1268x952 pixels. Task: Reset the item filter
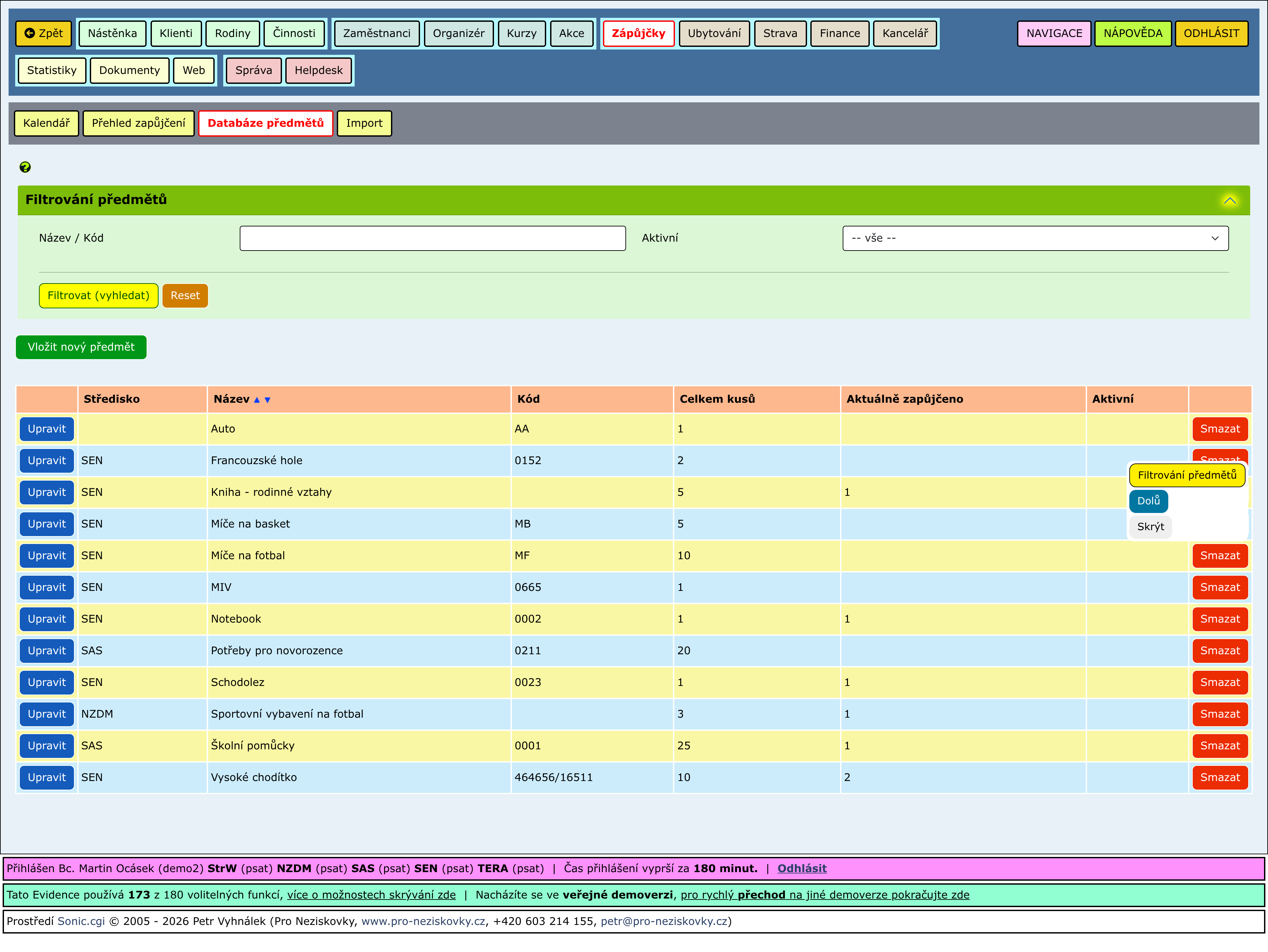click(185, 296)
